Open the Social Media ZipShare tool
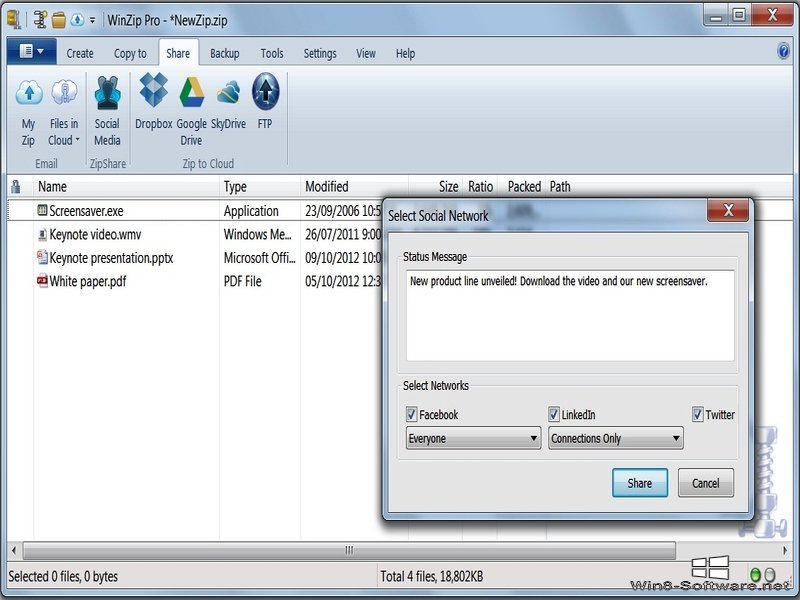The height and width of the screenshot is (600, 800). 107,110
